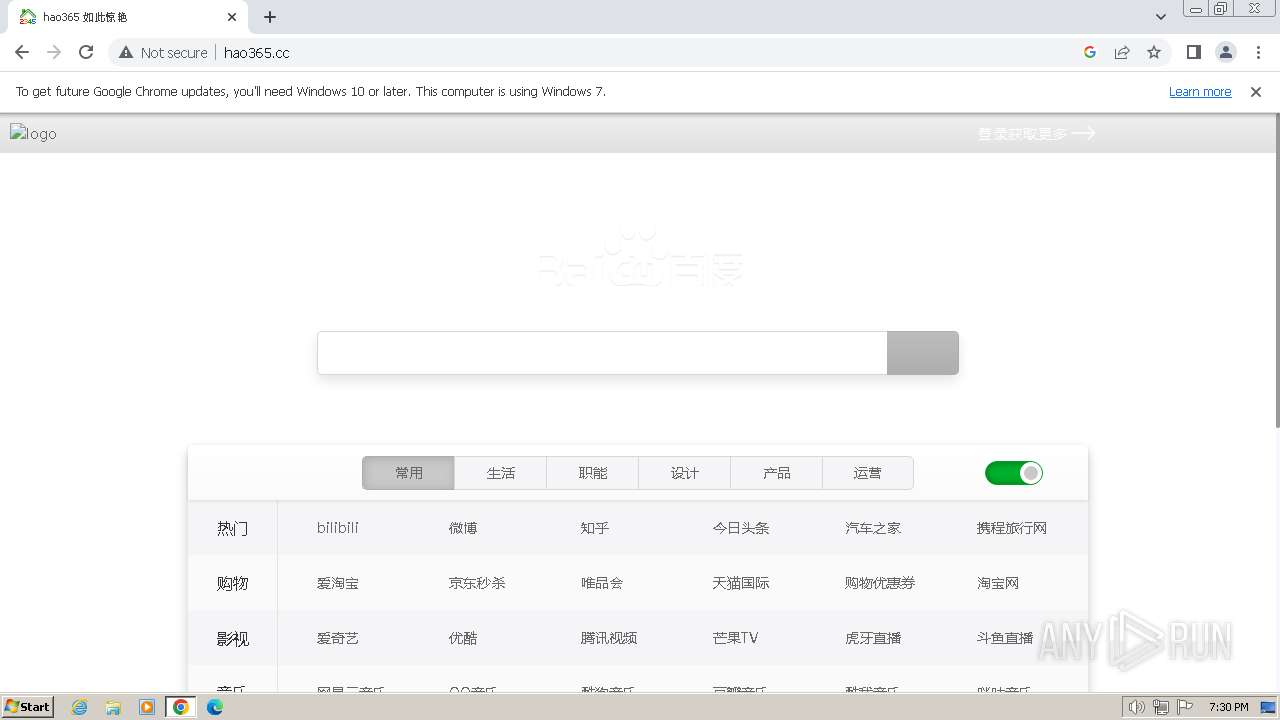This screenshot has width=1280, height=720.
Task: Open the 汽车之家 link
Action: [873, 528]
